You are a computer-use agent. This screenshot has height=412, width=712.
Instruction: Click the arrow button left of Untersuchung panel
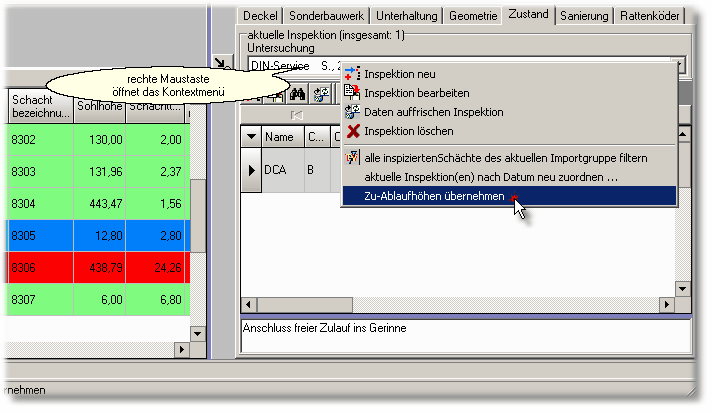click(x=224, y=62)
